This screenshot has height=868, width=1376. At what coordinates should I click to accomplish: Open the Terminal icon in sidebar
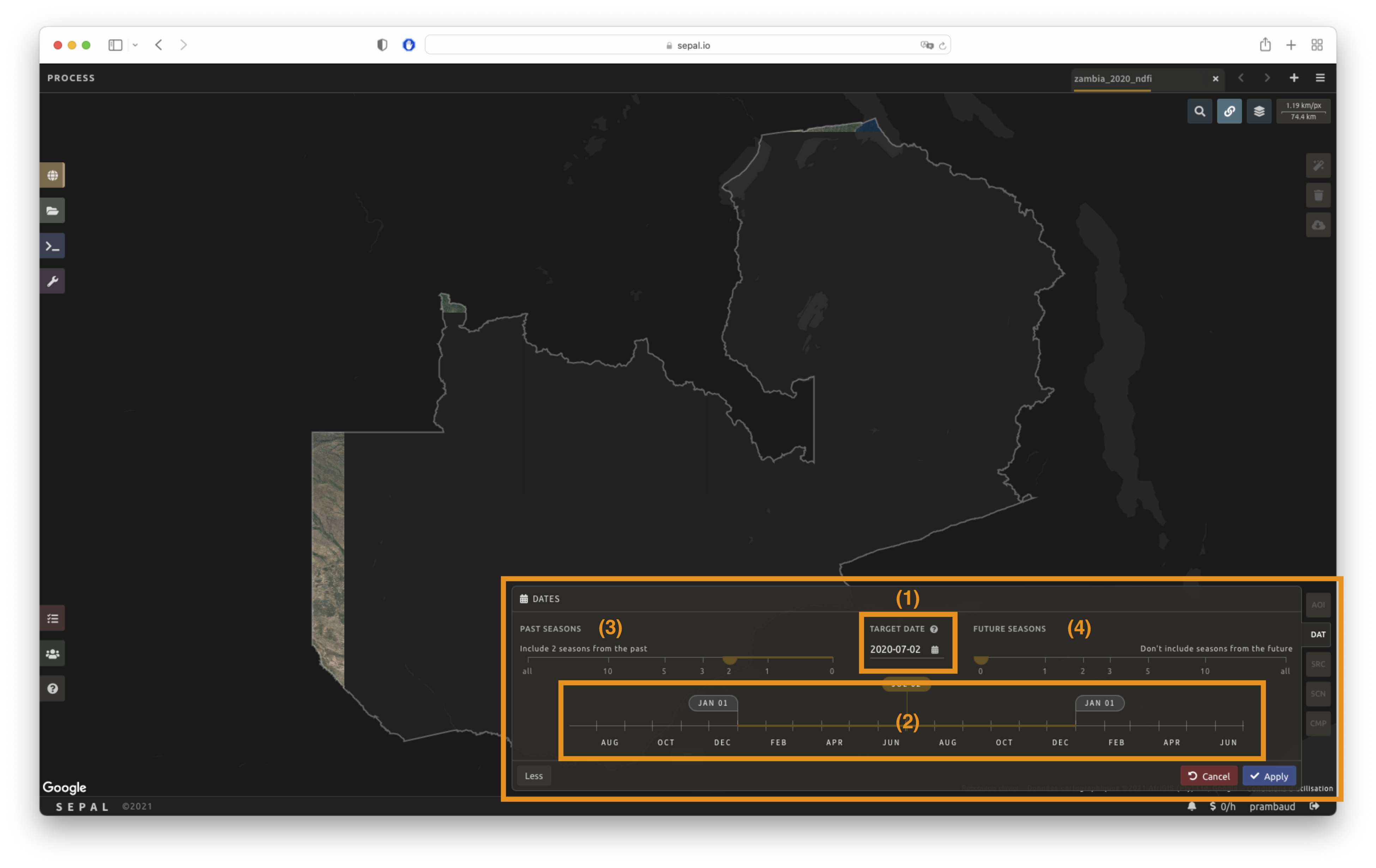point(52,246)
